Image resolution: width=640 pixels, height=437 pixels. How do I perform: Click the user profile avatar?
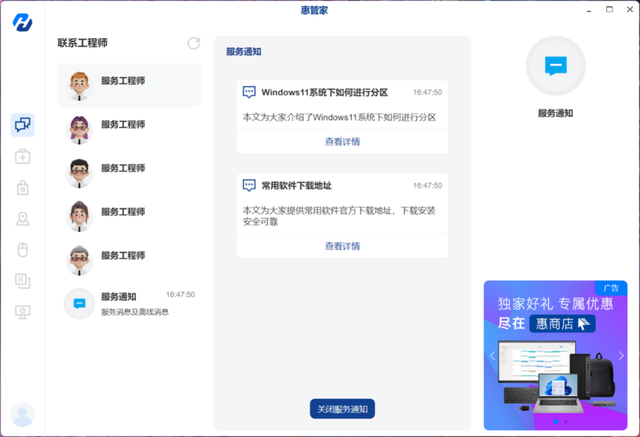[x=22, y=415]
